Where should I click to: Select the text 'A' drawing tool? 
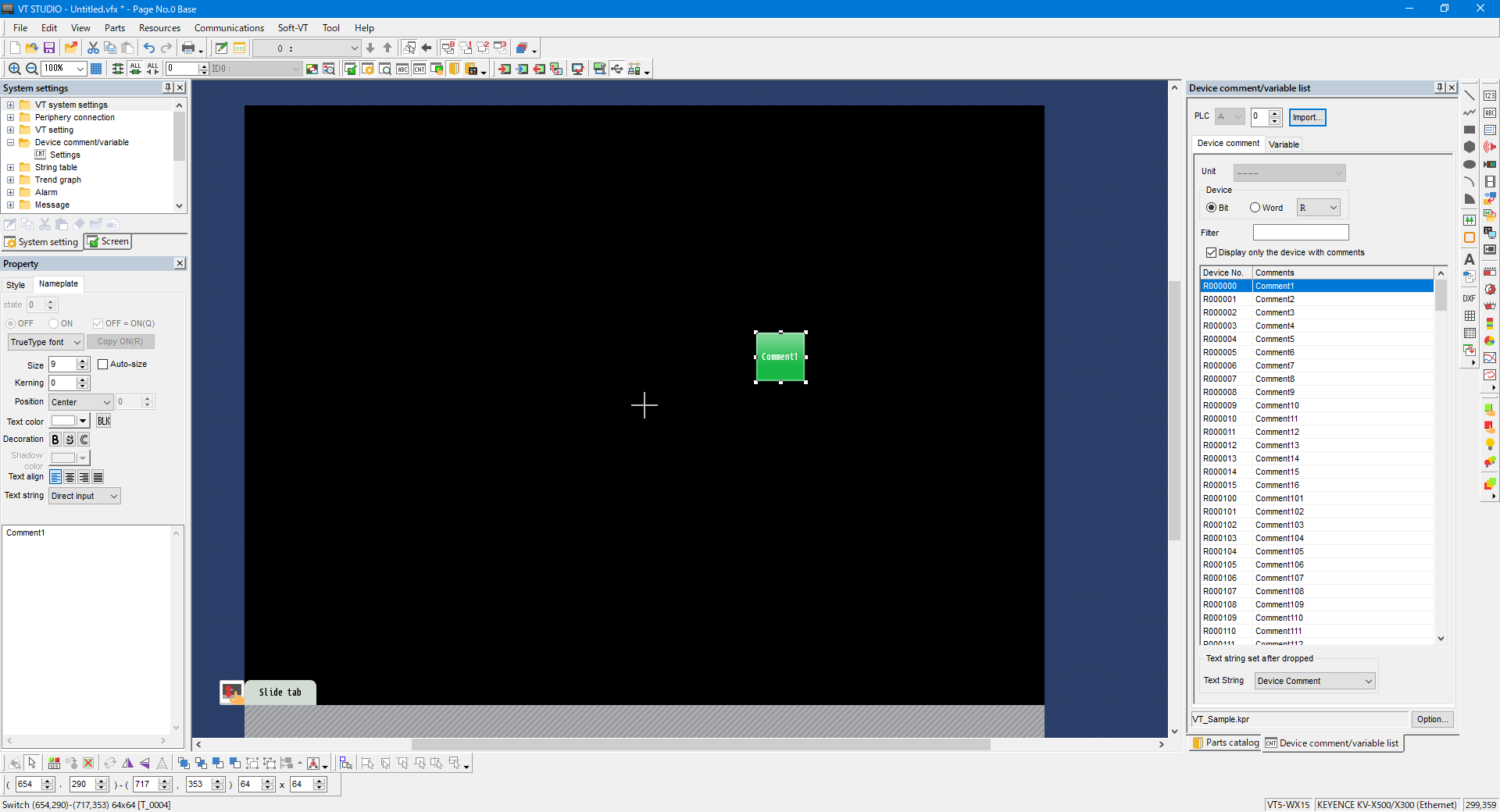1470,259
